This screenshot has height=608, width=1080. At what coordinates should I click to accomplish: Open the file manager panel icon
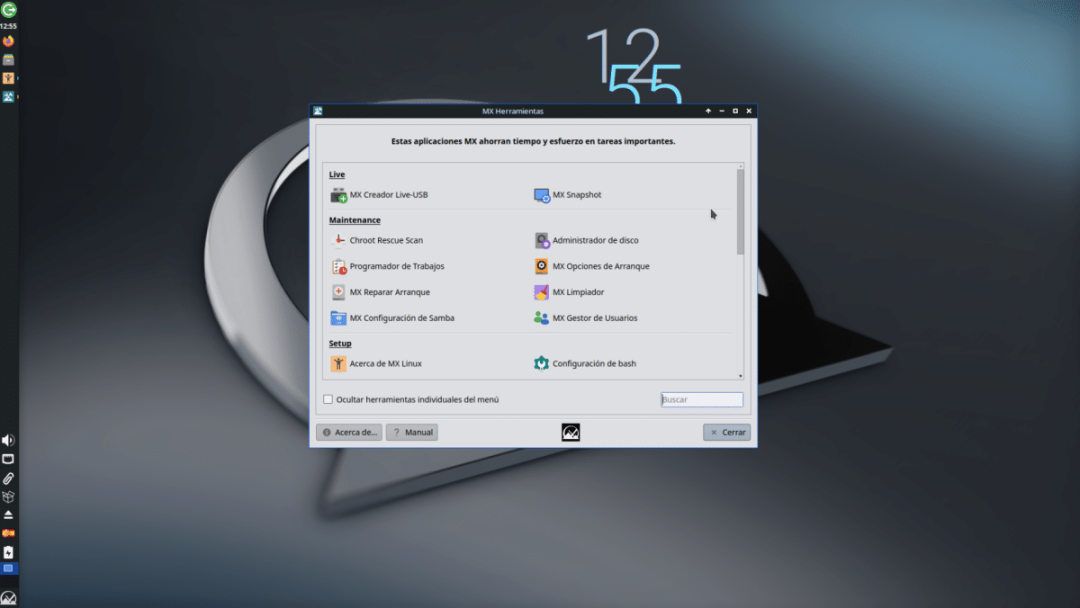click(x=8, y=60)
